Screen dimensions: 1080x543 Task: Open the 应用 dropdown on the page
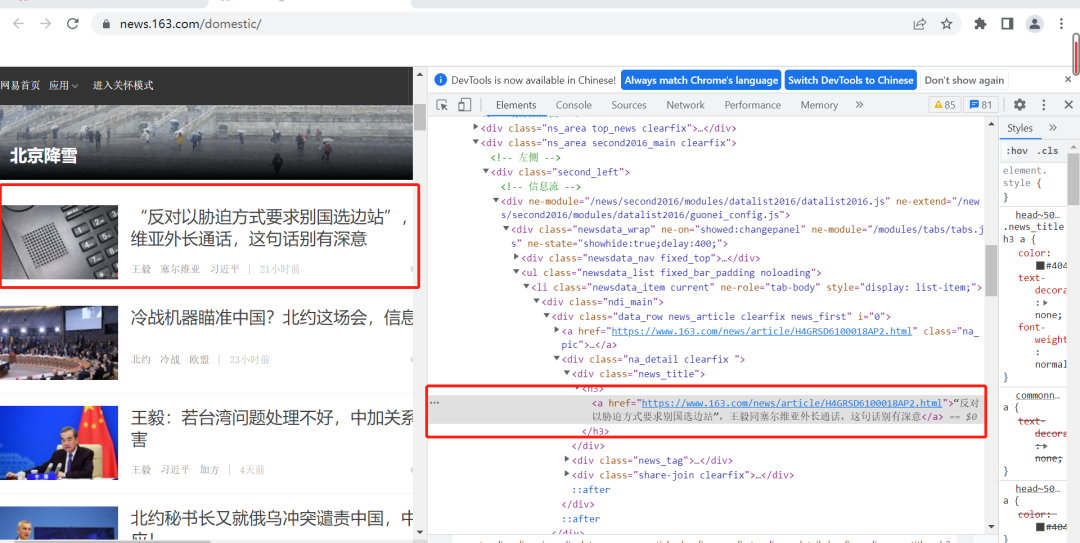63,85
